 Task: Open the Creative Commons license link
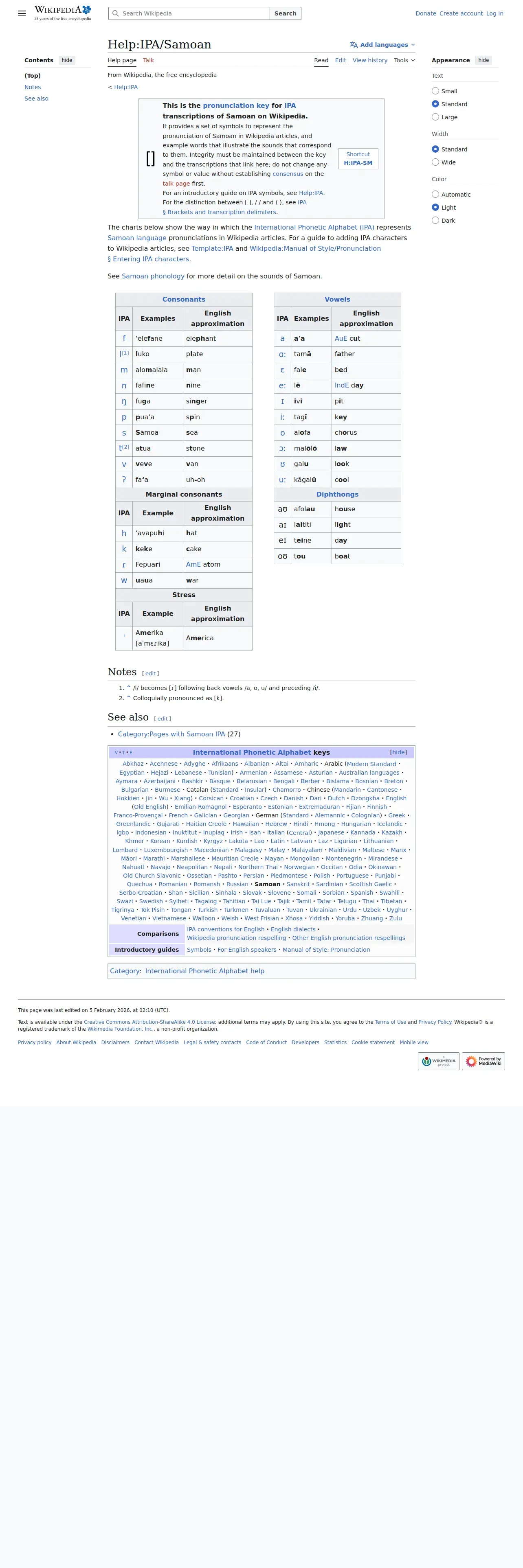click(x=149, y=1023)
